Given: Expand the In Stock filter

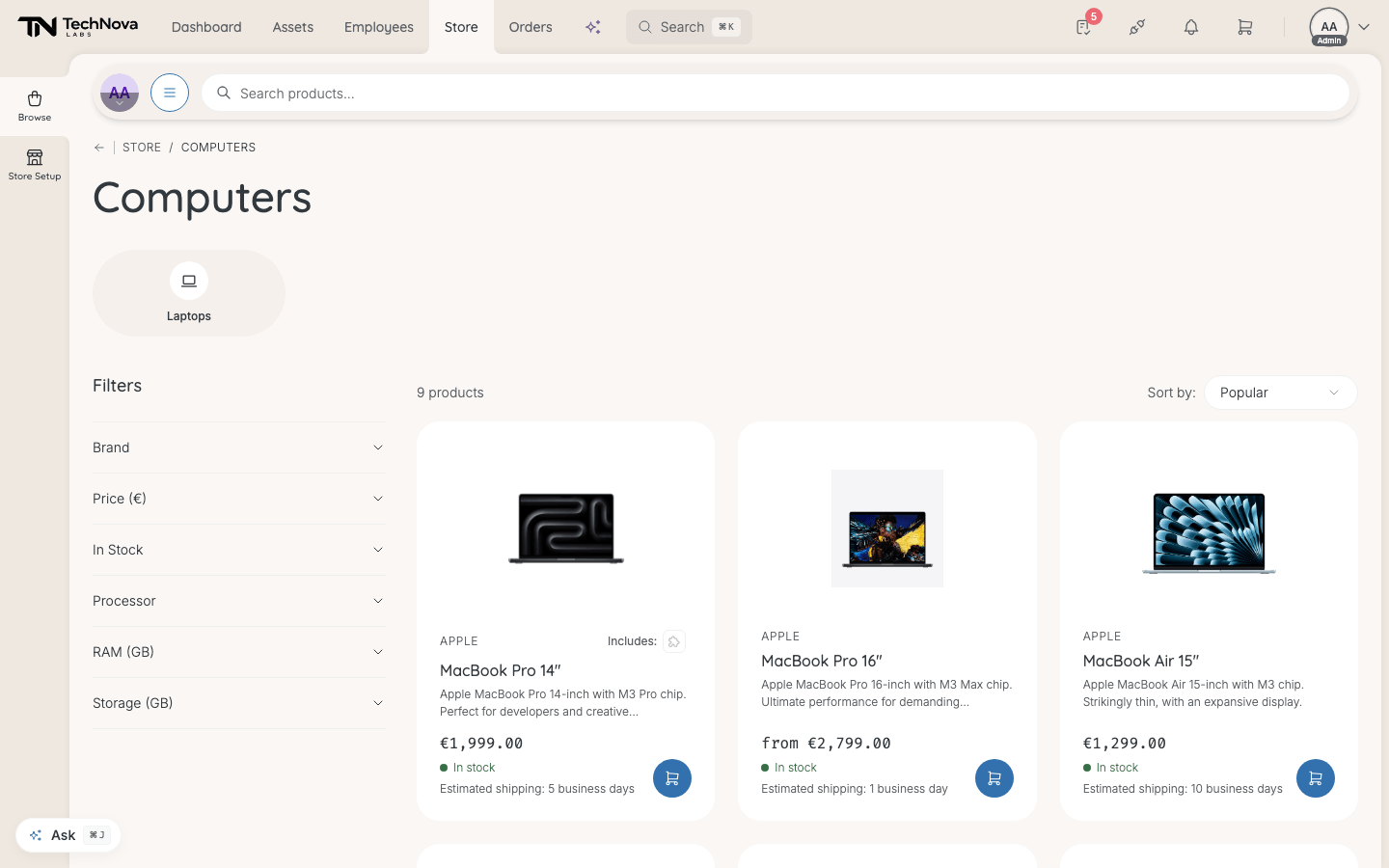Looking at the screenshot, I should click(239, 550).
